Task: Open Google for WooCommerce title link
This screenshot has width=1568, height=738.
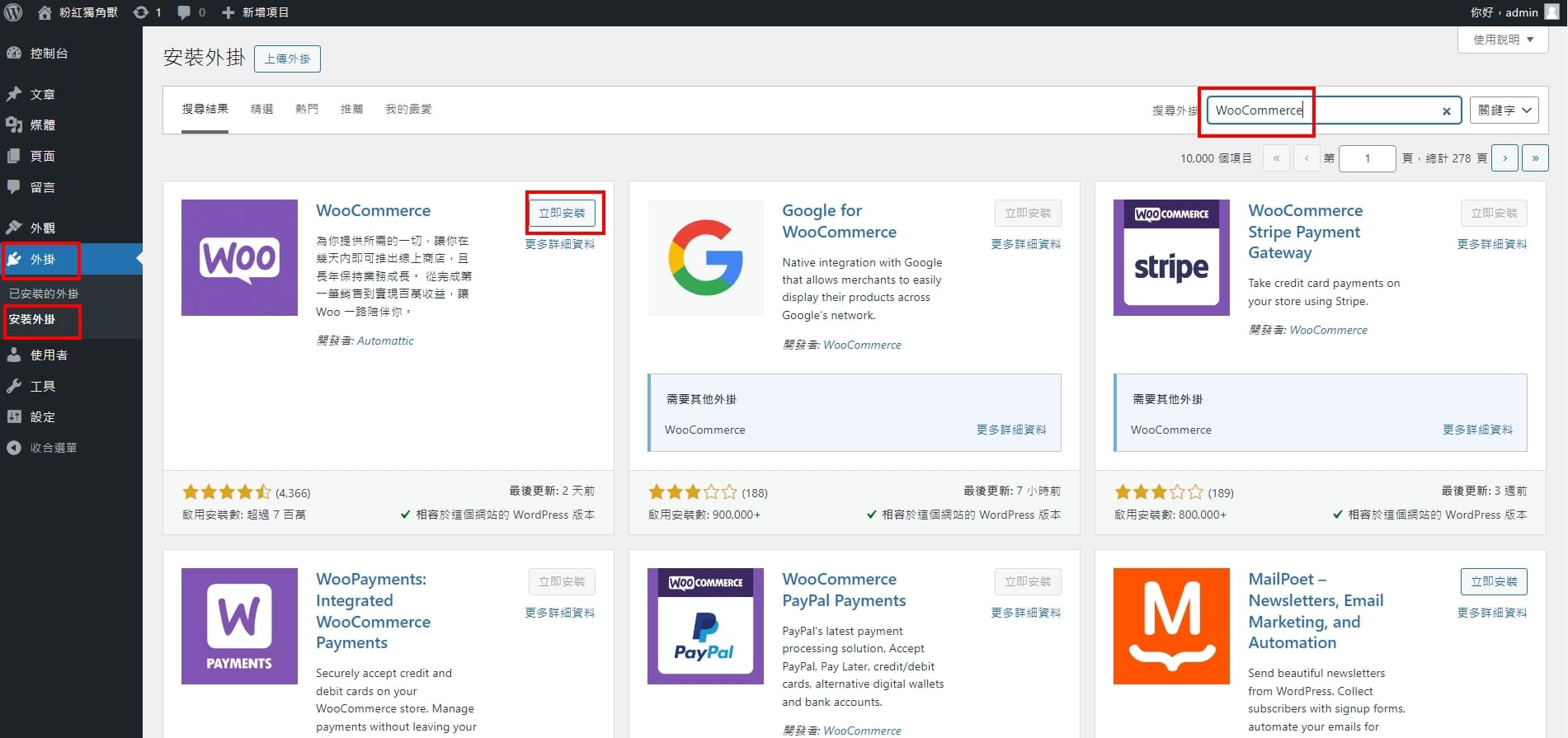Action: (x=839, y=221)
